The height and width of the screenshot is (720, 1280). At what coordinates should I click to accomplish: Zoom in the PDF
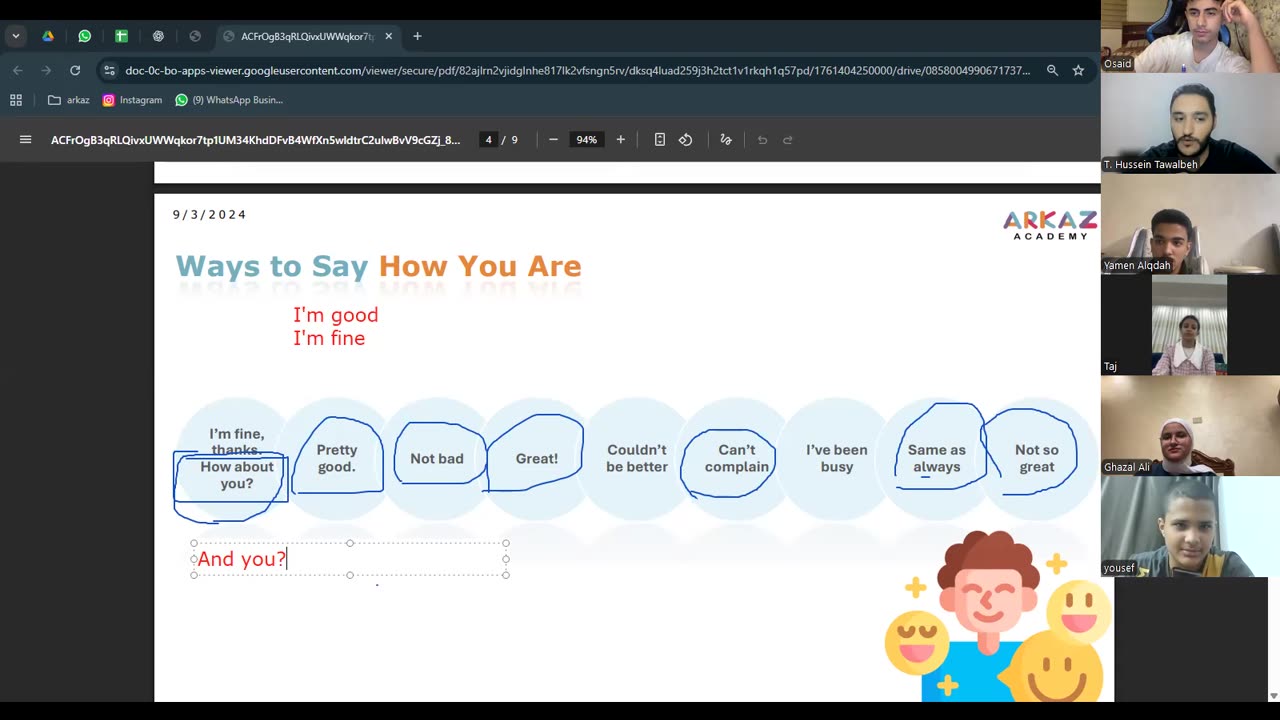pos(621,140)
